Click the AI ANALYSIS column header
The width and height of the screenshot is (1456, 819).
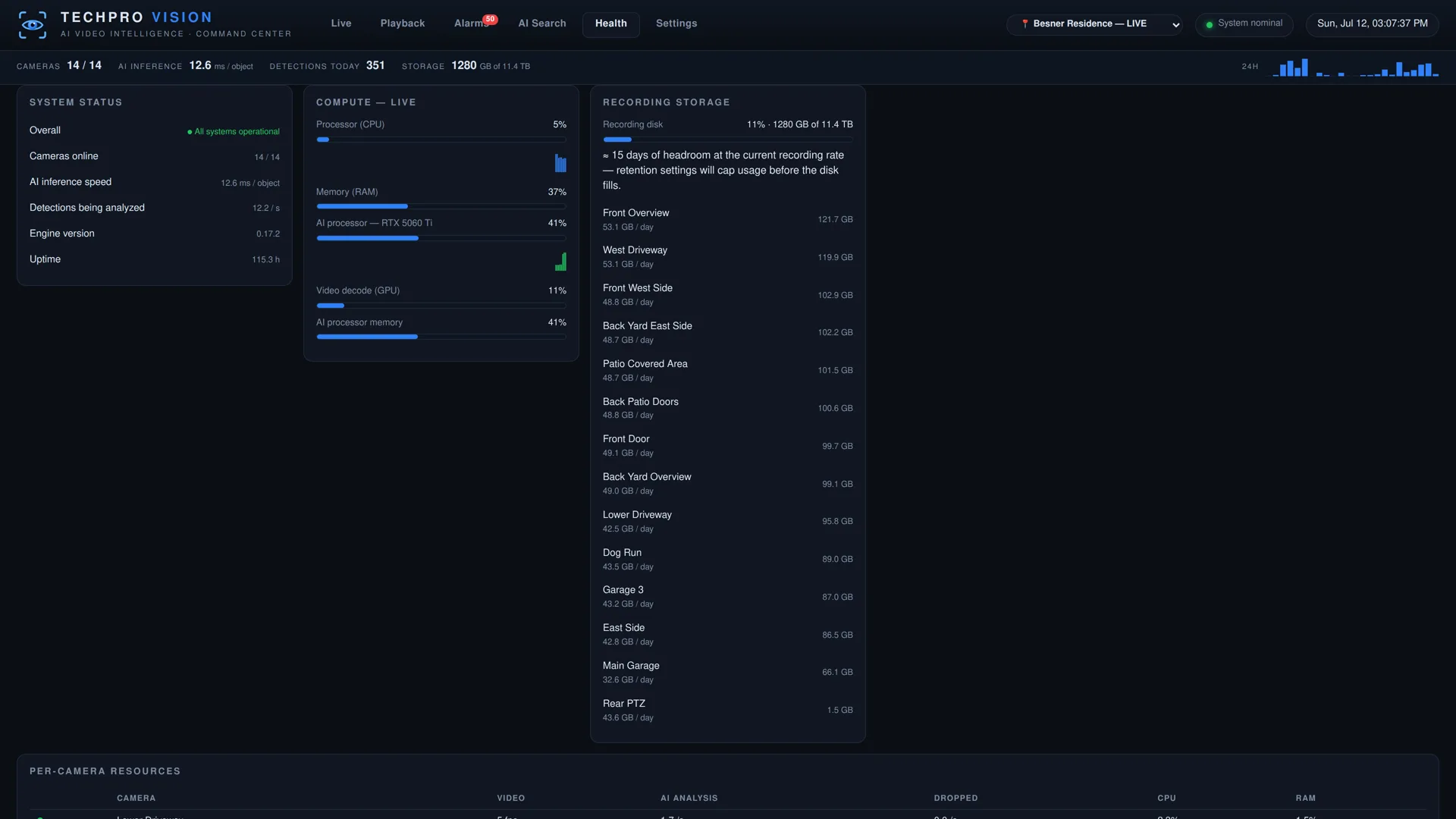[x=689, y=799]
